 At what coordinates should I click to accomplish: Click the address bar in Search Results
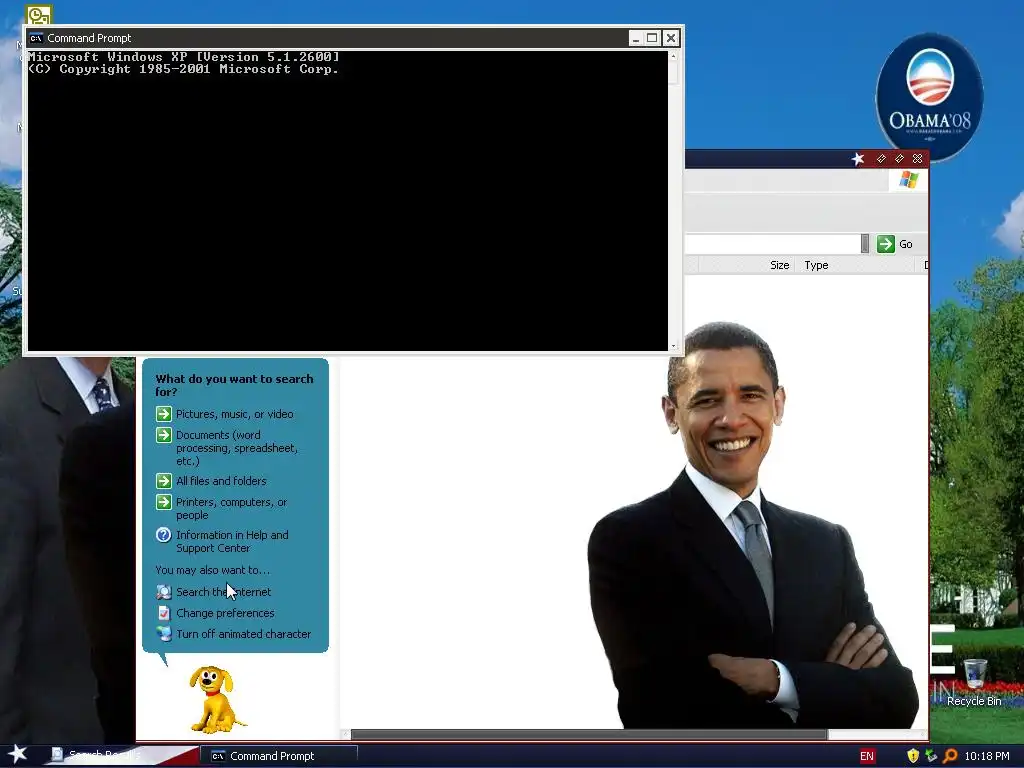(x=772, y=244)
